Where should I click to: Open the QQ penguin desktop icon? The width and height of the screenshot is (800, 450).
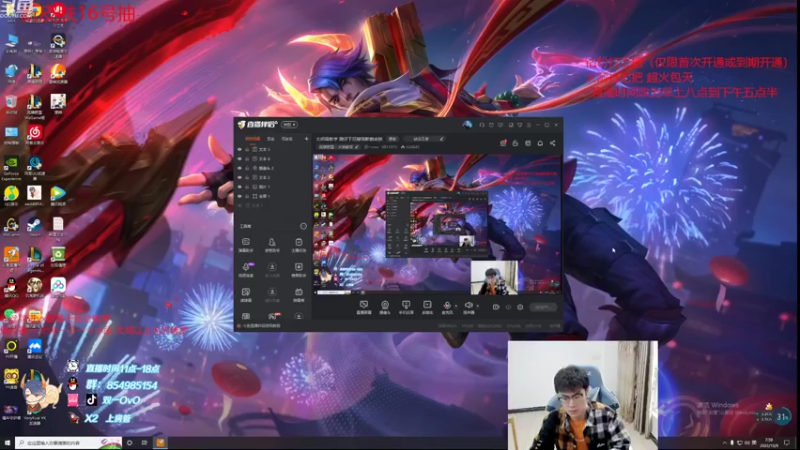[11, 288]
